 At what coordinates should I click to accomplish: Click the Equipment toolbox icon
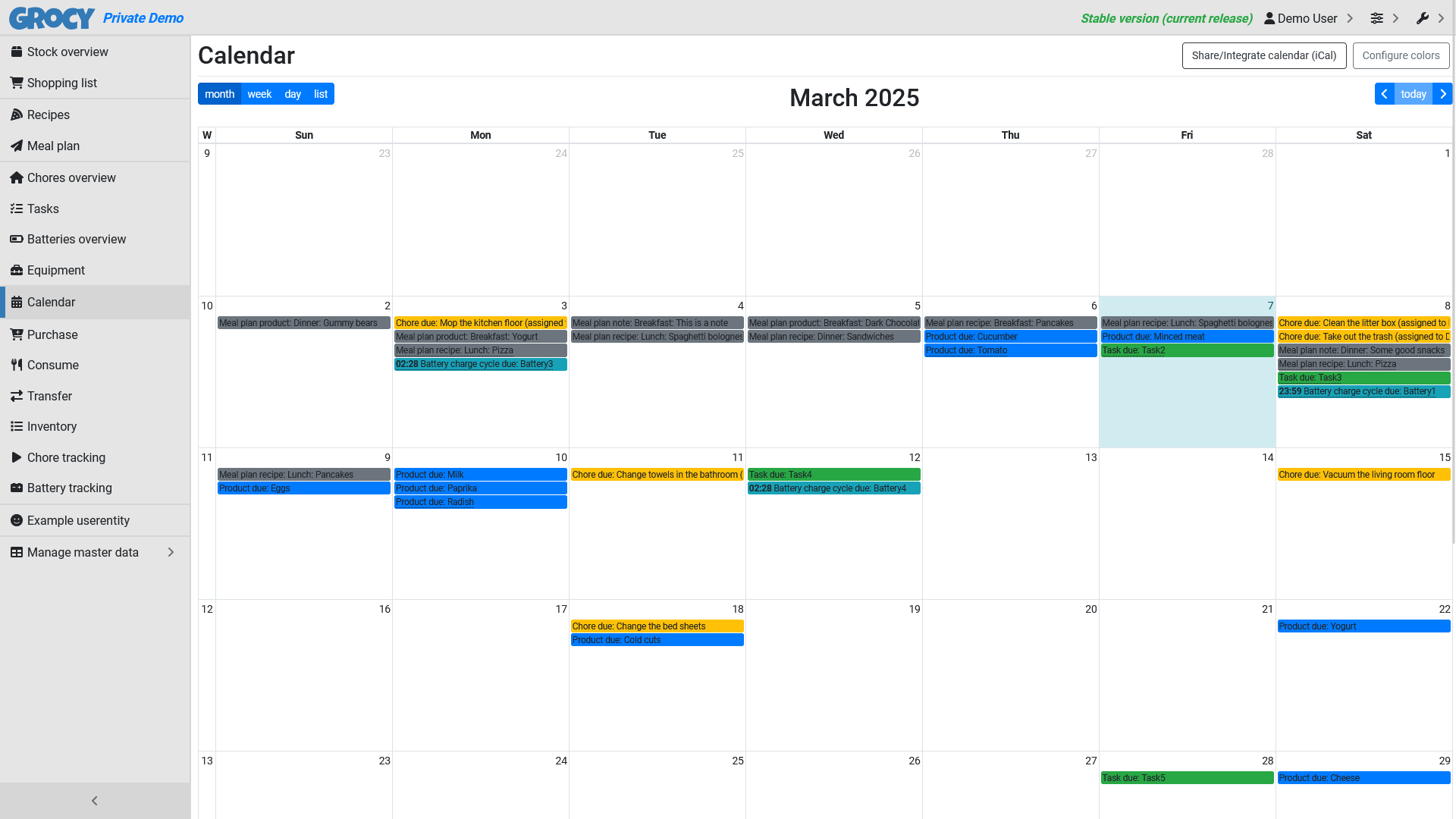pyautogui.click(x=17, y=270)
